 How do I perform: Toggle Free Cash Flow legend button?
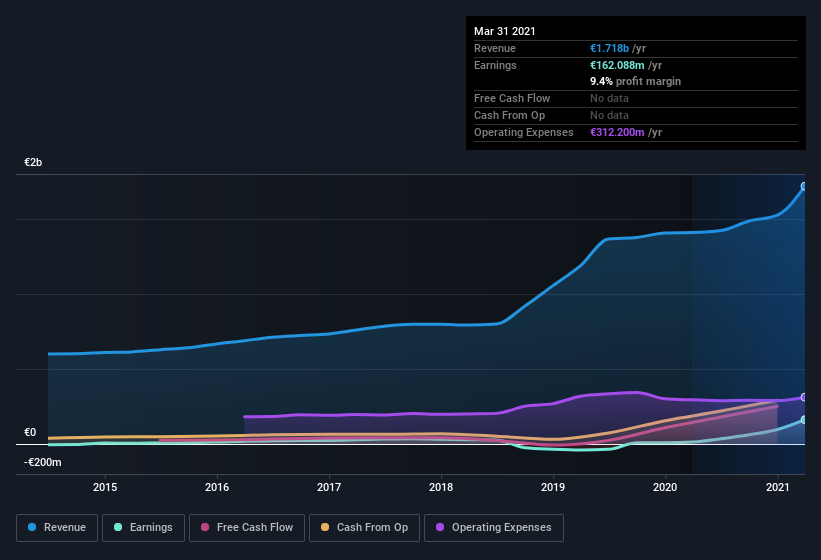tap(247, 528)
